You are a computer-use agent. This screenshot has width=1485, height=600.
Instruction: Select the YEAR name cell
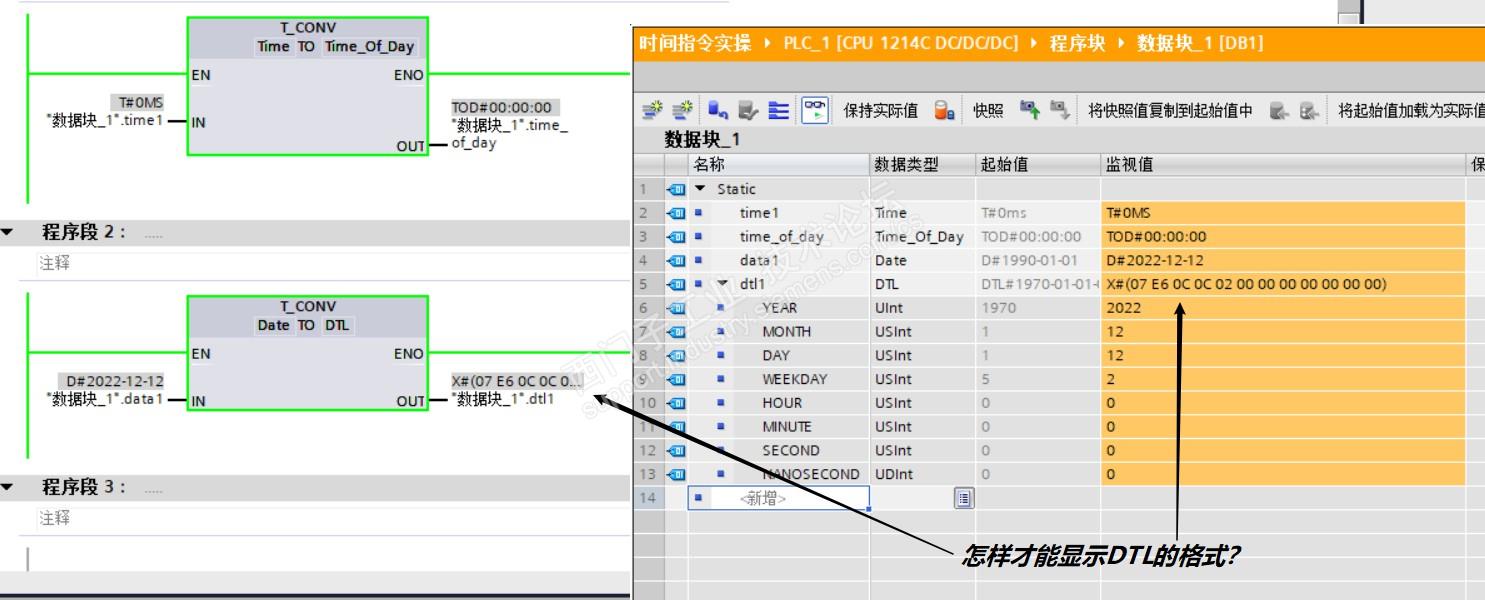779,308
